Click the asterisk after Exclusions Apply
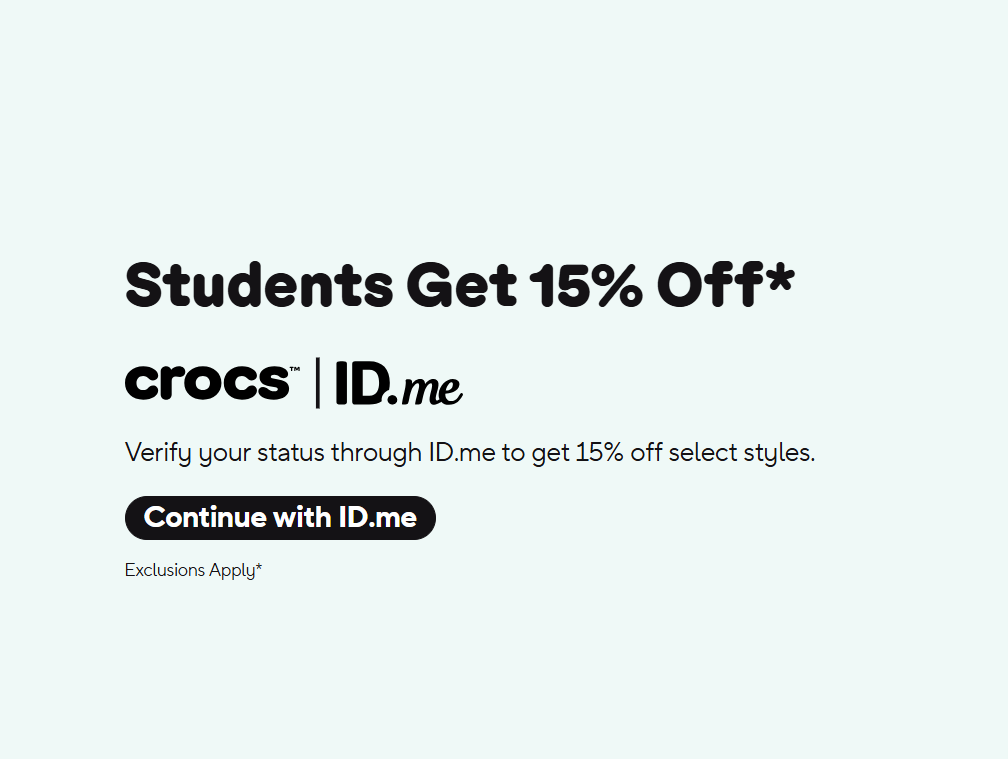This screenshot has height=759, width=1008. point(258,567)
